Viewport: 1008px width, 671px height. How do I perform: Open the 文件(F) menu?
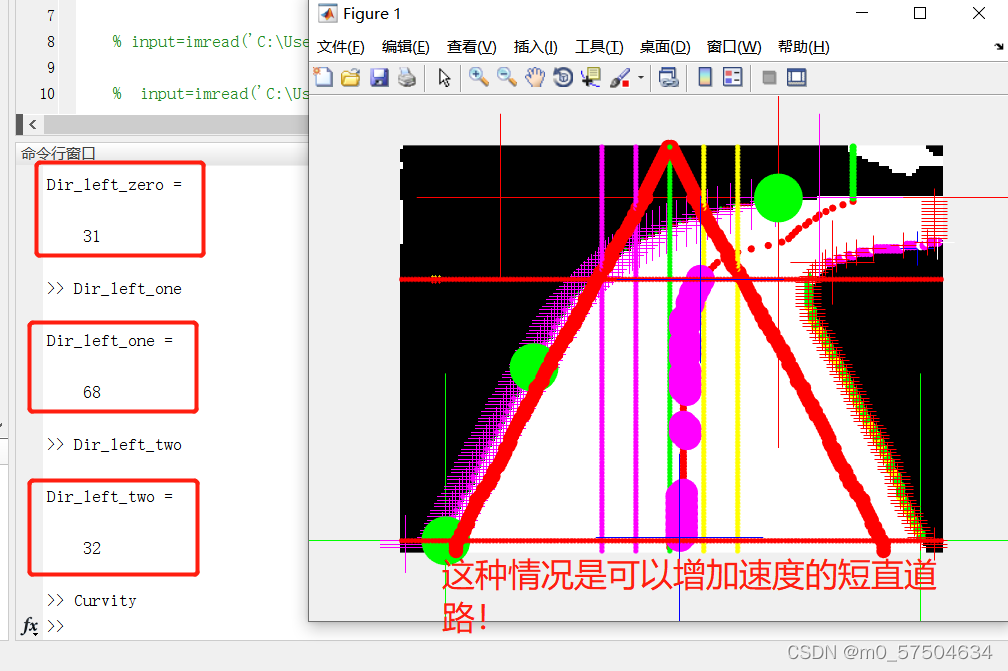click(x=341, y=47)
